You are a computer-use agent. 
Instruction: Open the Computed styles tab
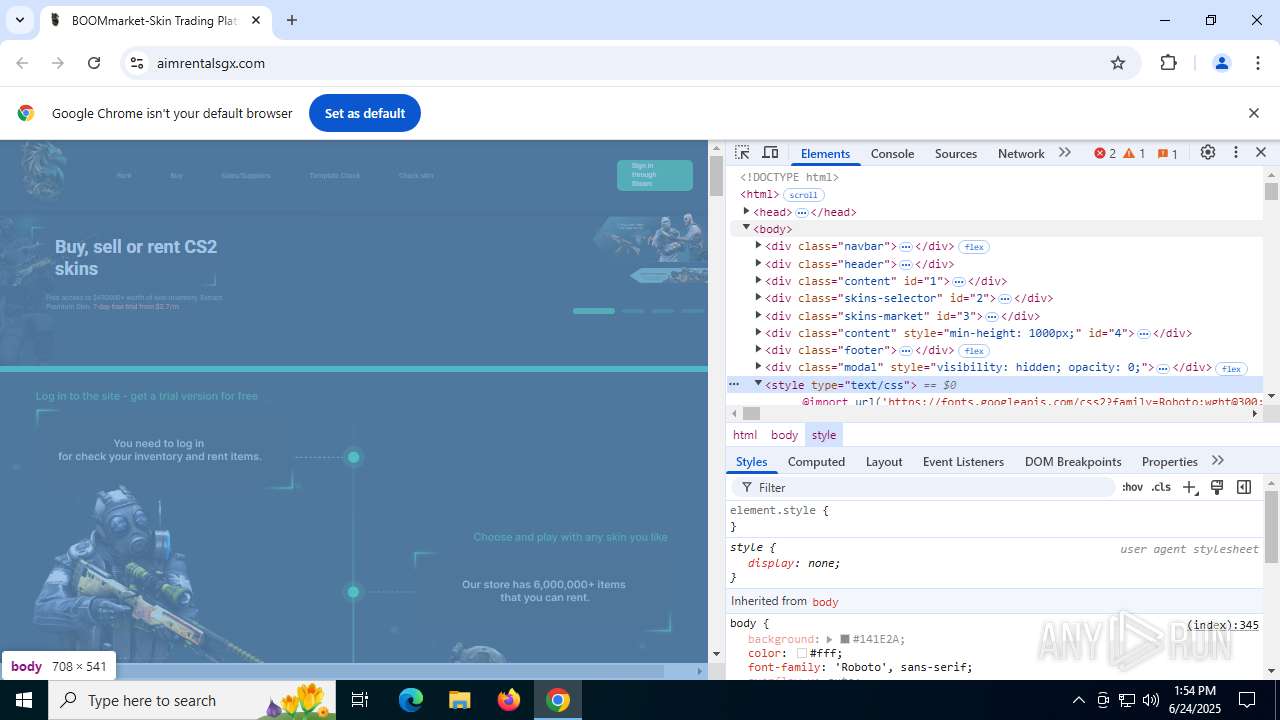816,461
